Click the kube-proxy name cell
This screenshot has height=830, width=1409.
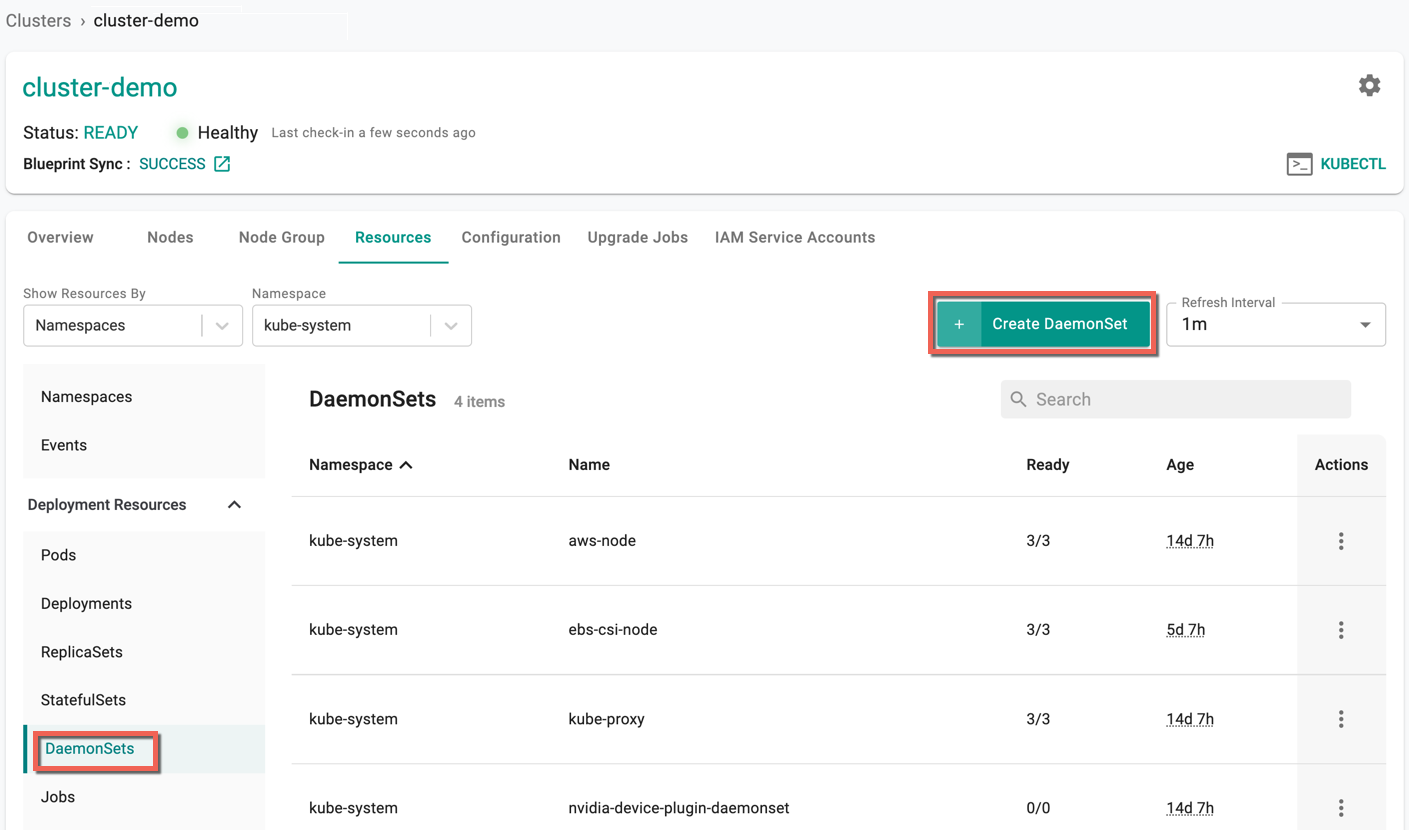coord(606,719)
